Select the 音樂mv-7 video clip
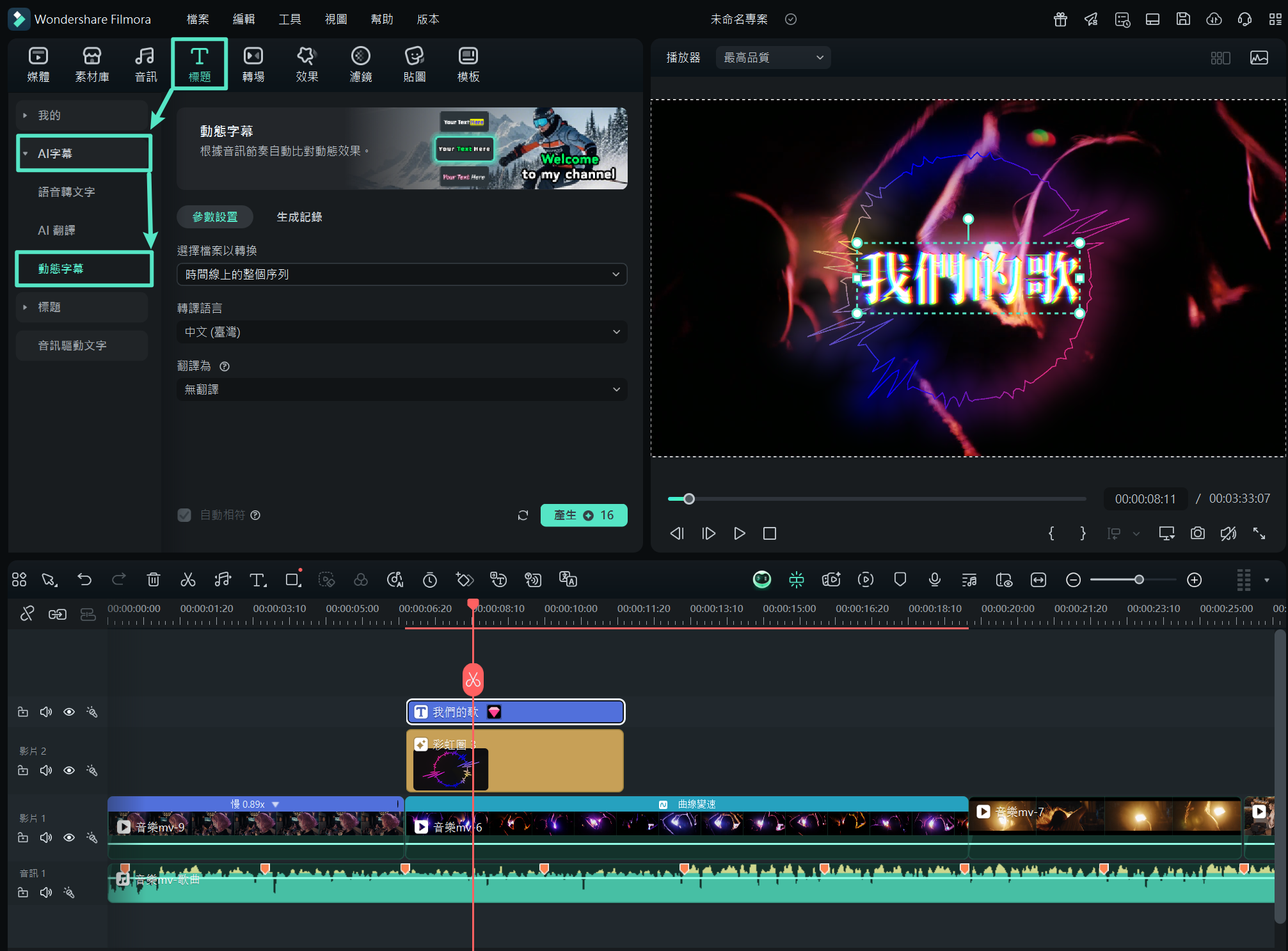Image resolution: width=1288 pixels, height=951 pixels. pyautogui.click(x=1105, y=828)
